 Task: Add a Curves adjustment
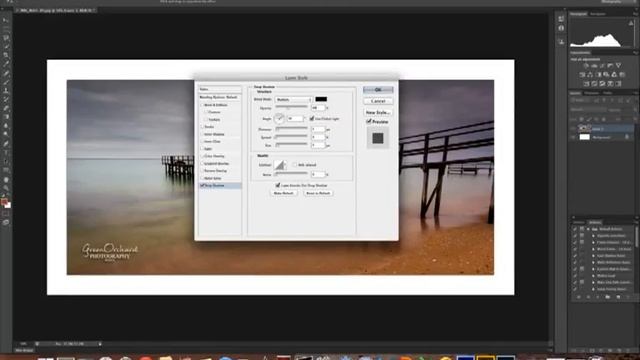602,66
